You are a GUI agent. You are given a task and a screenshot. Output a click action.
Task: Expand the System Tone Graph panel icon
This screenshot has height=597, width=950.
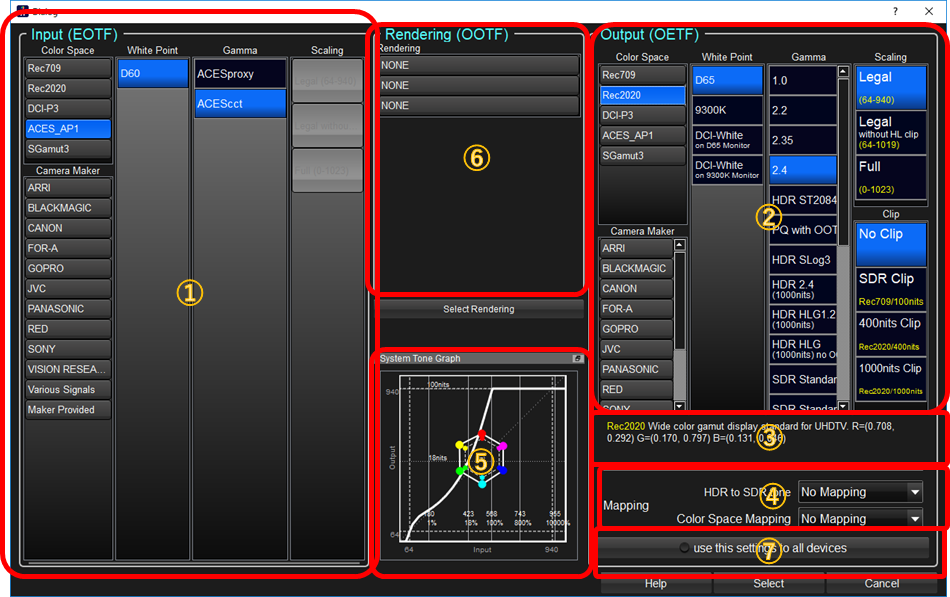tap(577, 358)
